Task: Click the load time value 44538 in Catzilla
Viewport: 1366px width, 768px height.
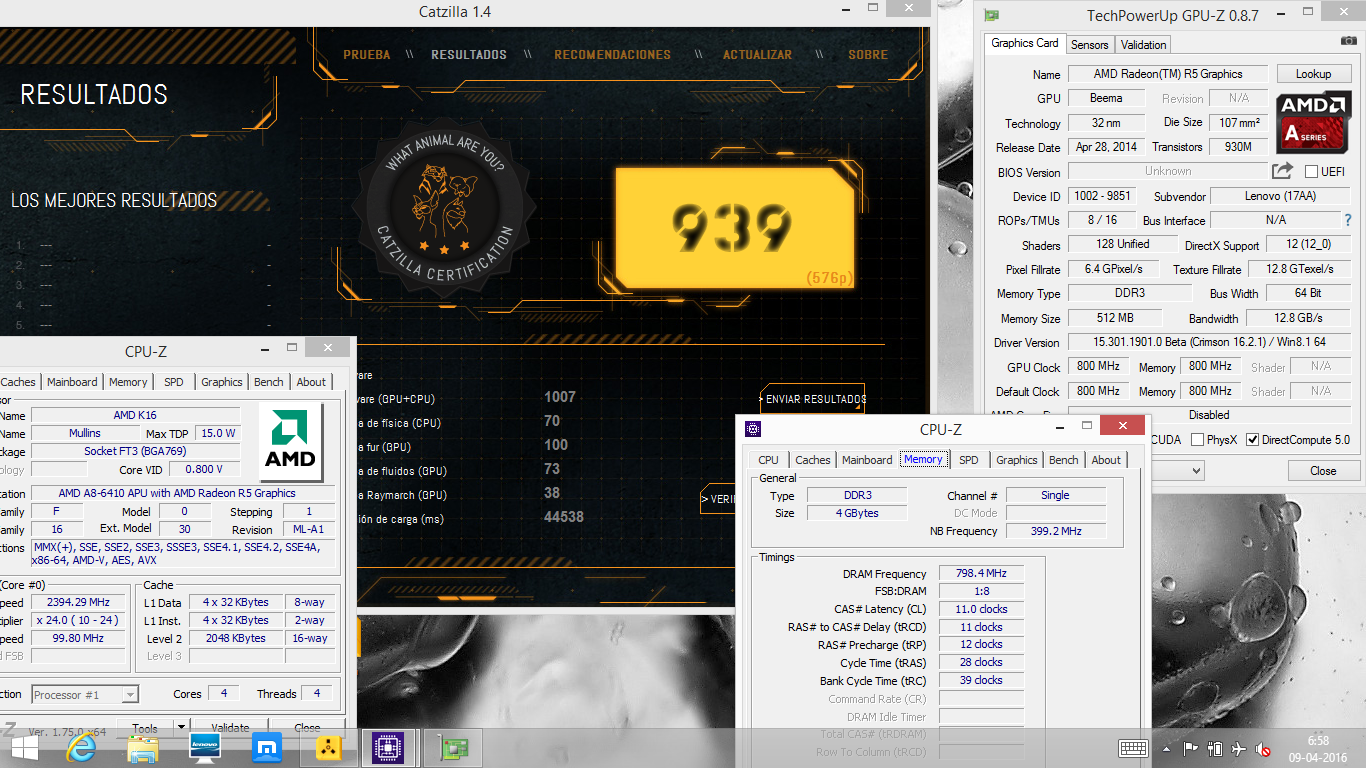Action: point(563,517)
